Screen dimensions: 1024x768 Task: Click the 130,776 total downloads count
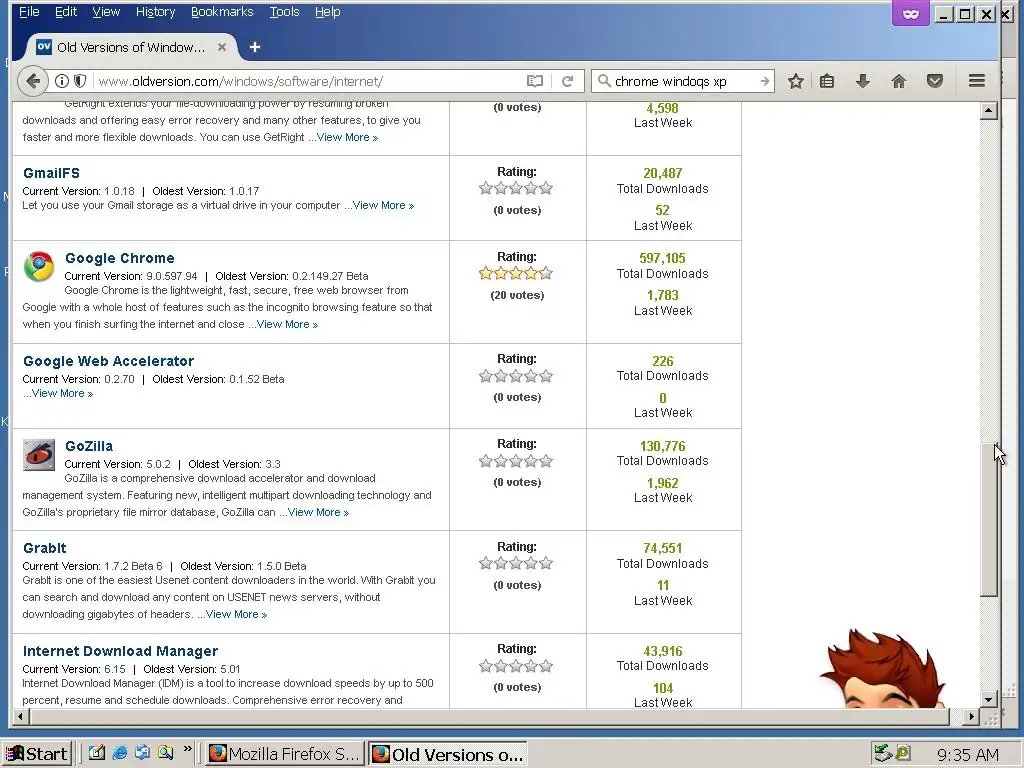pyautogui.click(x=662, y=446)
